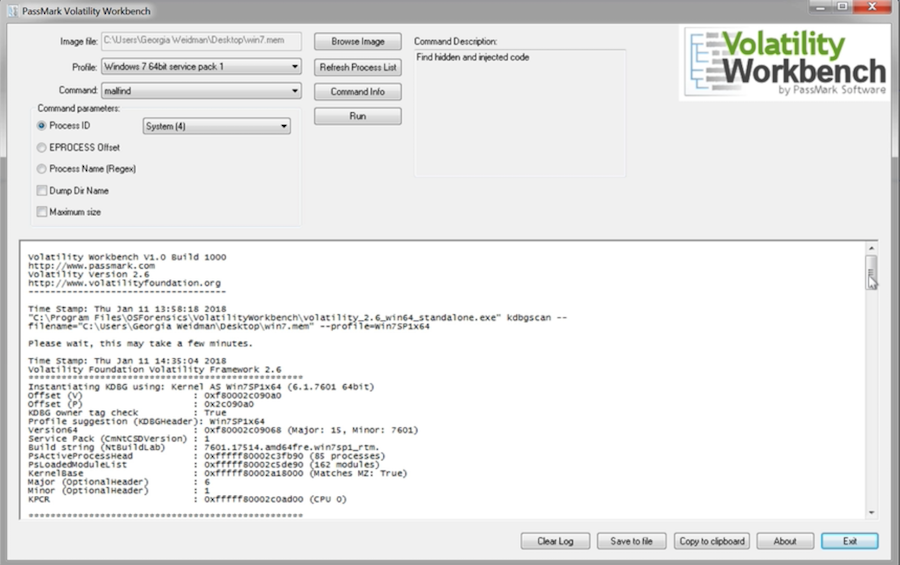The width and height of the screenshot is (900, 565).
Task: Click the log scrollbar thumb
Action: [x=871, y=272]
